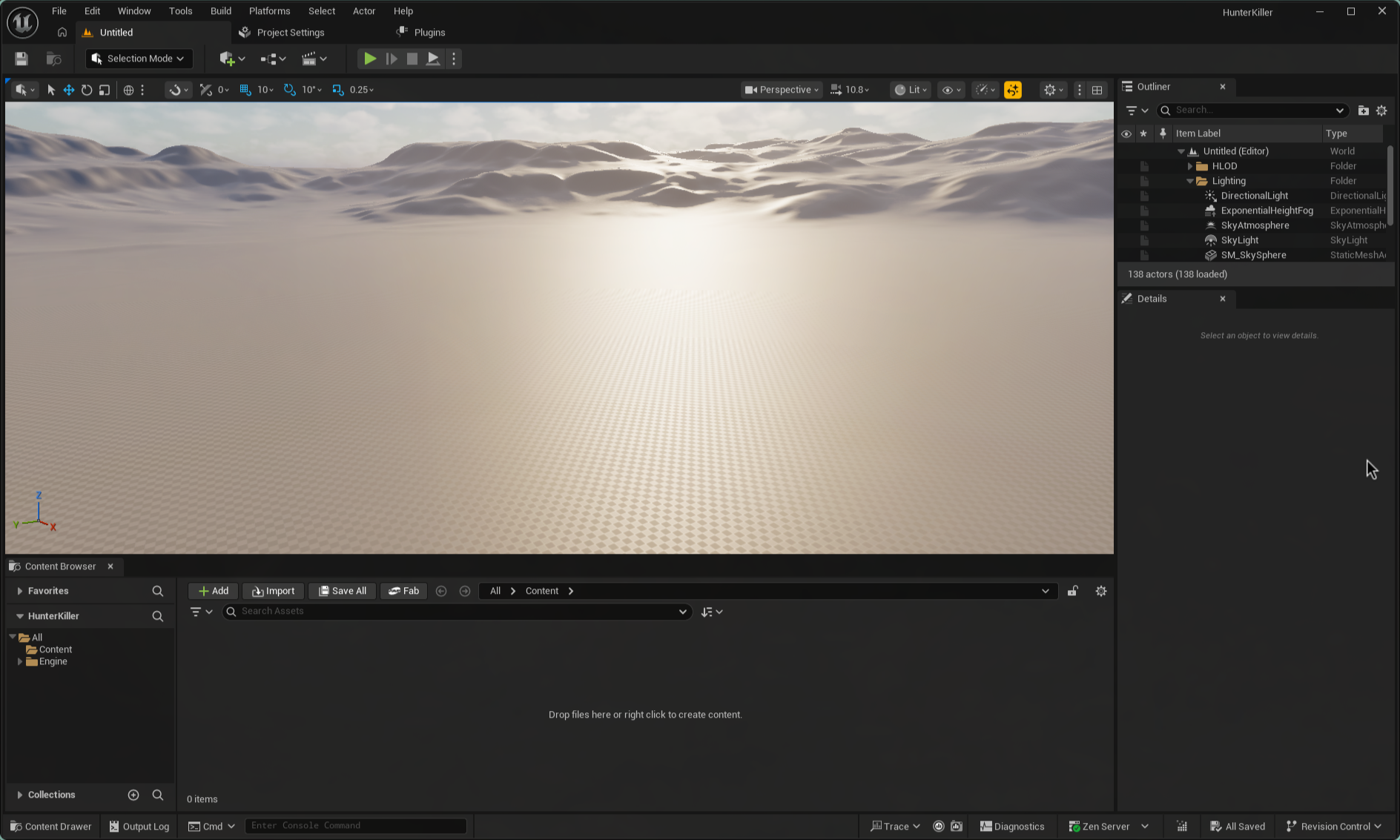Open the Perspective view dropdown
This screenshot has height=840, width=1400.
point(781,90)
